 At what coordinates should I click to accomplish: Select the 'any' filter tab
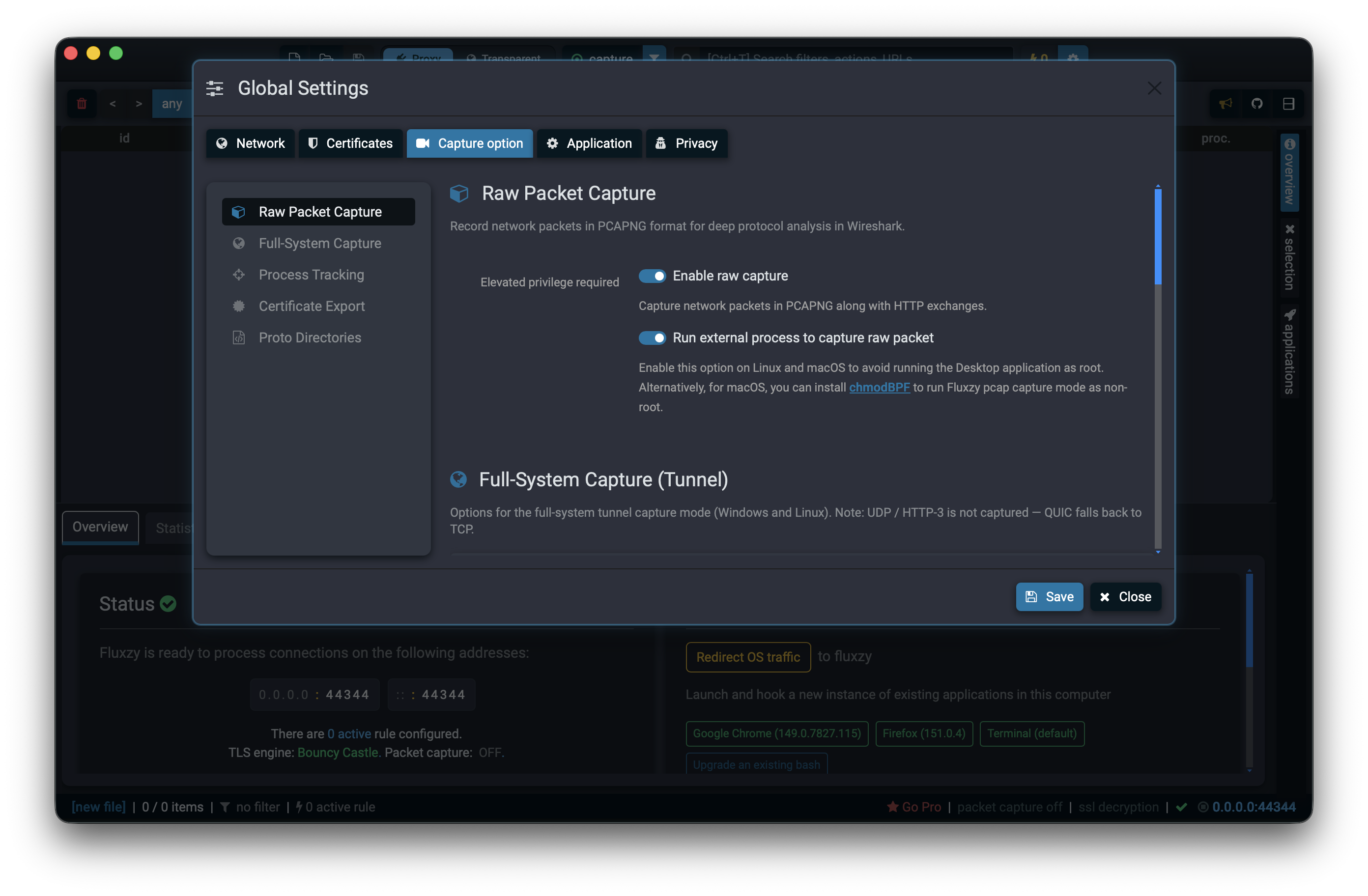171,104
